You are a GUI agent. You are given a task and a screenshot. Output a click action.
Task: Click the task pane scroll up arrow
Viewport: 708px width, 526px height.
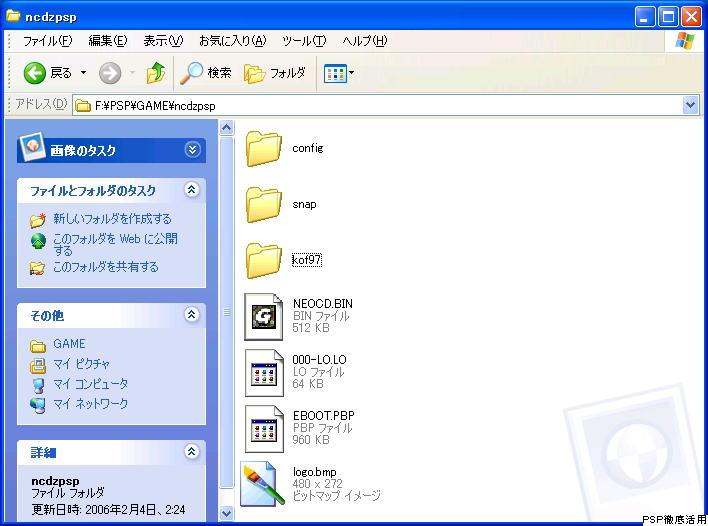(227, 128)
